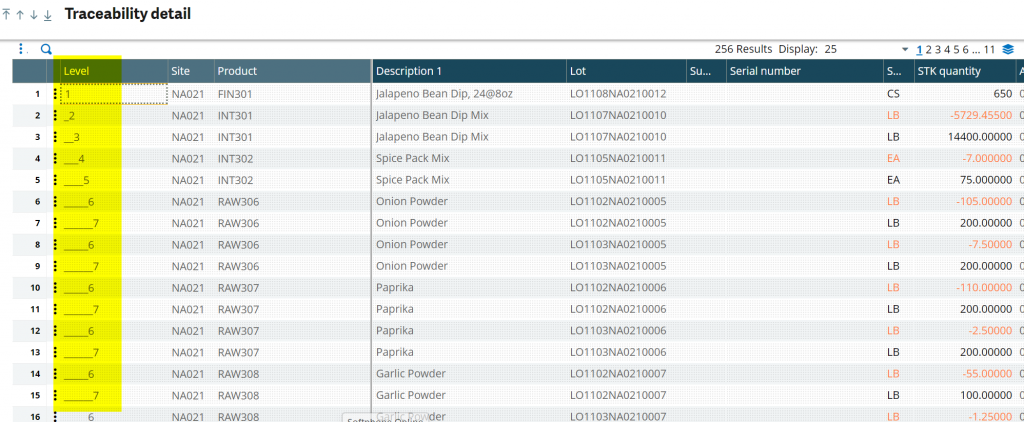Click the STK quantity column header
Viewport: 1024px width, 422px height.
click(948, 71)
